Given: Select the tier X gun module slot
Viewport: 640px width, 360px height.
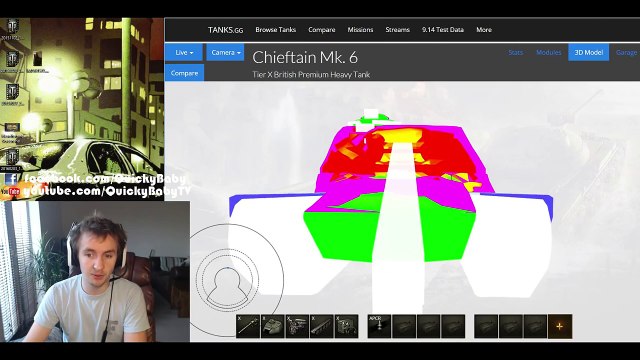Looking at the screenshot, I should 248,326.
